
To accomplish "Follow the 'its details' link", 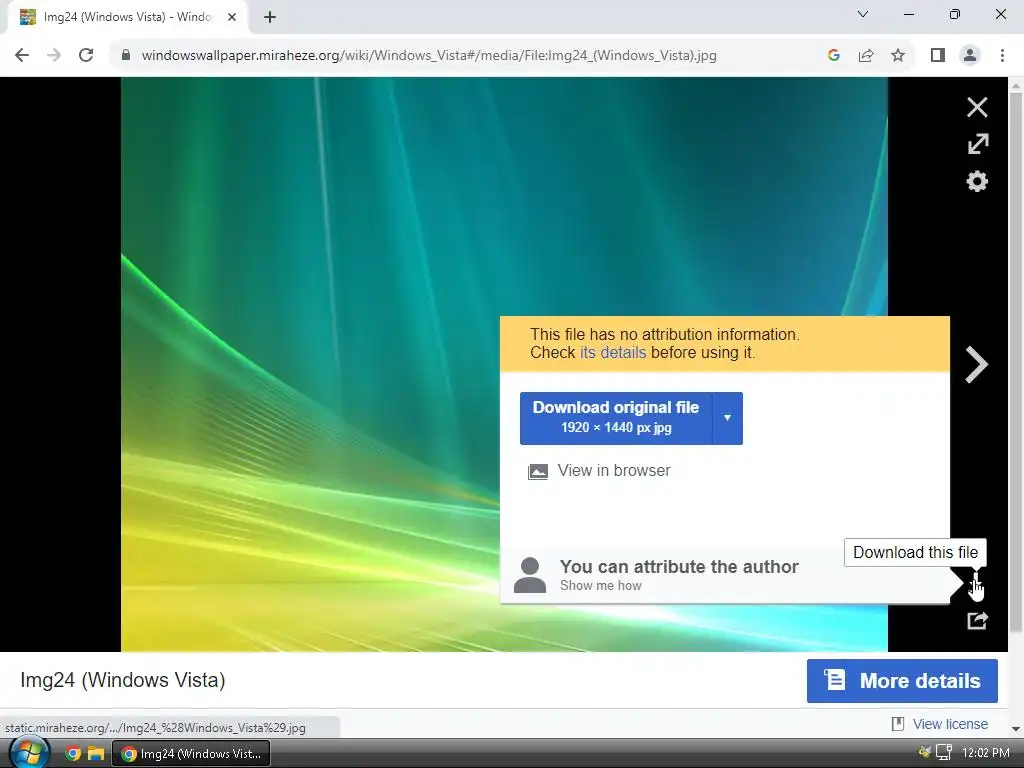I will tap(613, 353).
